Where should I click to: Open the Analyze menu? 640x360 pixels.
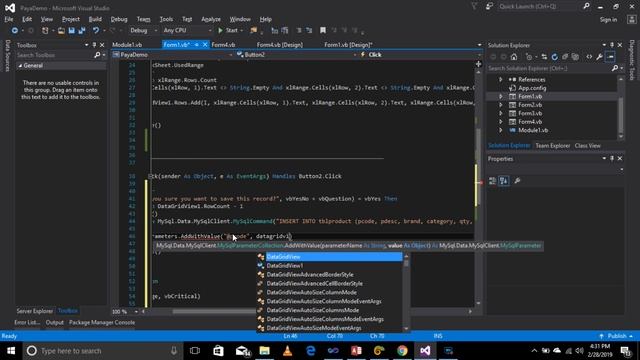pyautogui.click(x=211, y=19)
